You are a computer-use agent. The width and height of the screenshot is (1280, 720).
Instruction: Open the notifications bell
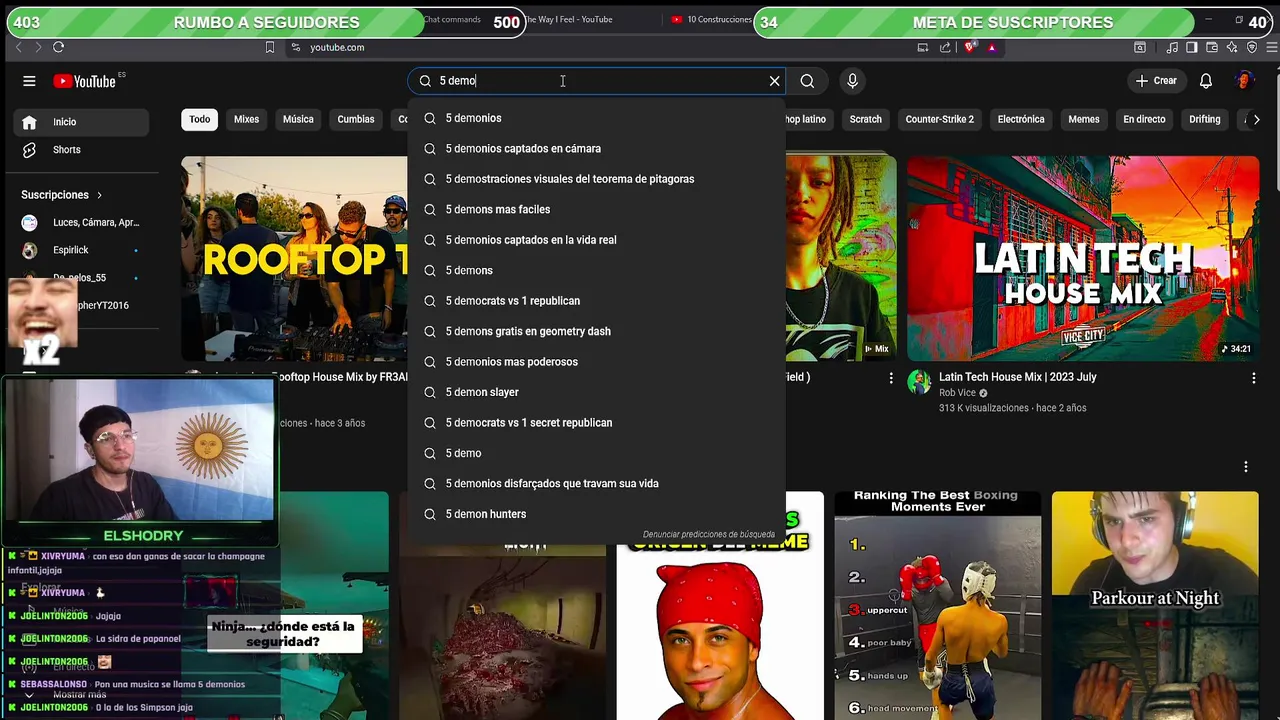tap(1206, 81)
